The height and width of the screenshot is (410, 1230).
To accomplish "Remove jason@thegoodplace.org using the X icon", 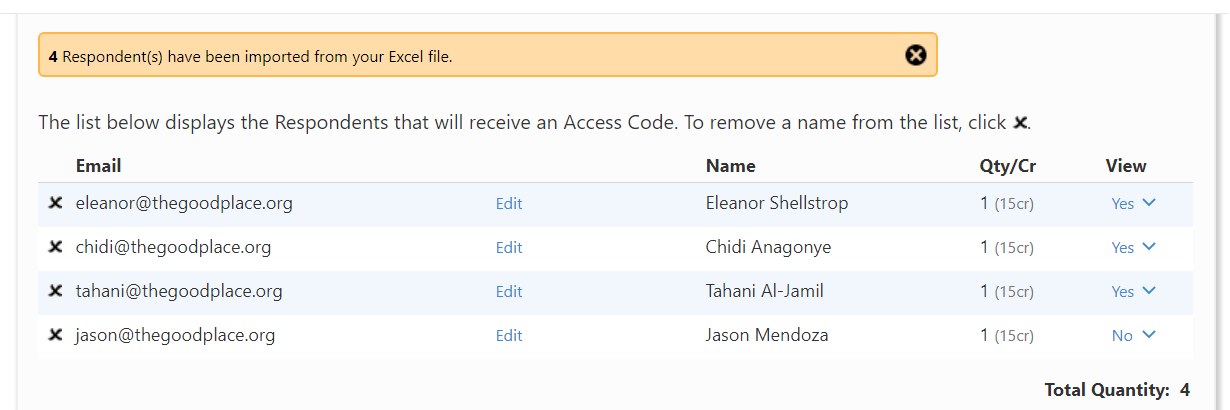I will click(56, 336).
